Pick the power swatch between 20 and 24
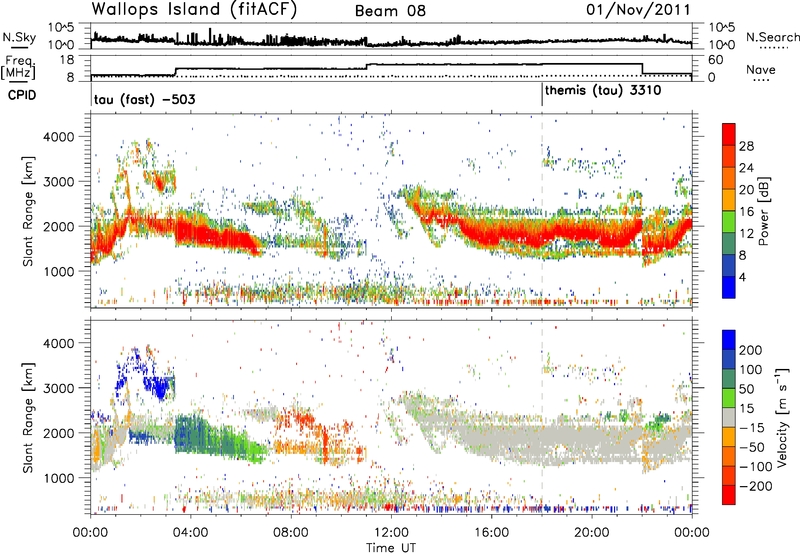The image size is (800, 554). pyautogui.click(x=729, y=178)
